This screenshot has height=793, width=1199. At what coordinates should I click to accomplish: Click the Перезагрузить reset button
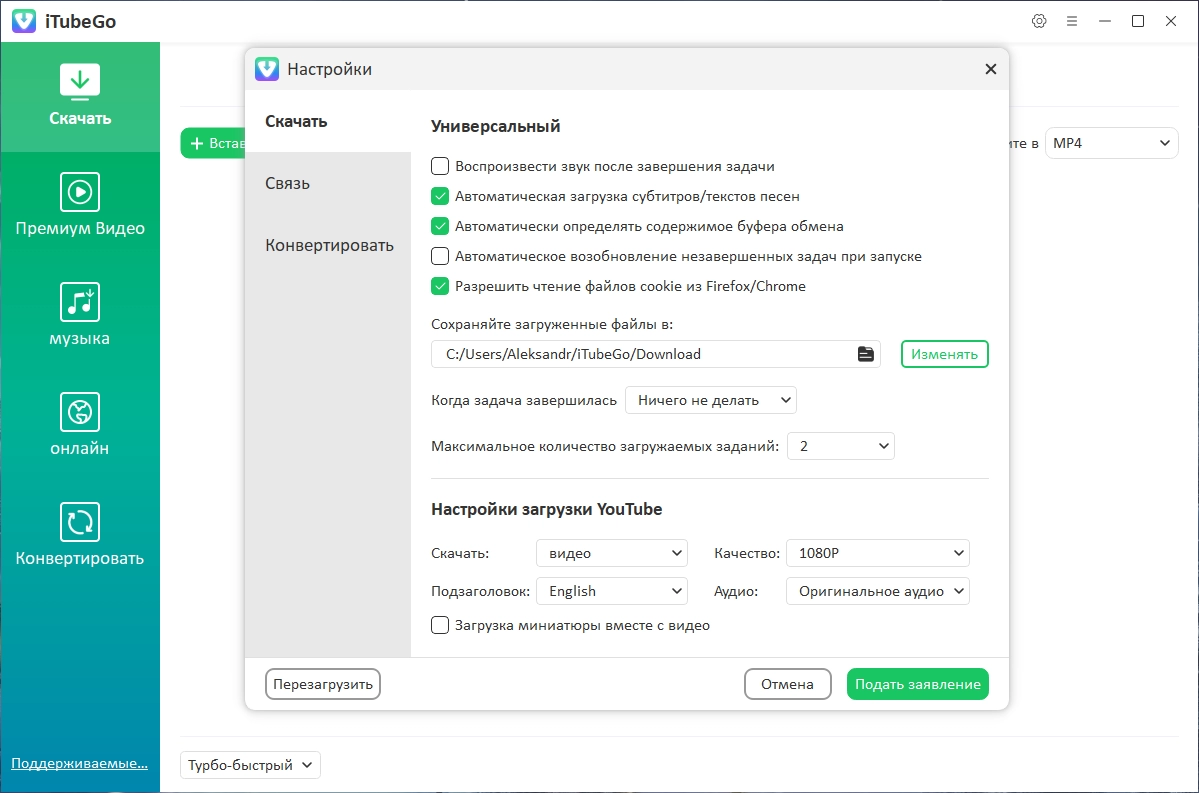click(323, 684)
